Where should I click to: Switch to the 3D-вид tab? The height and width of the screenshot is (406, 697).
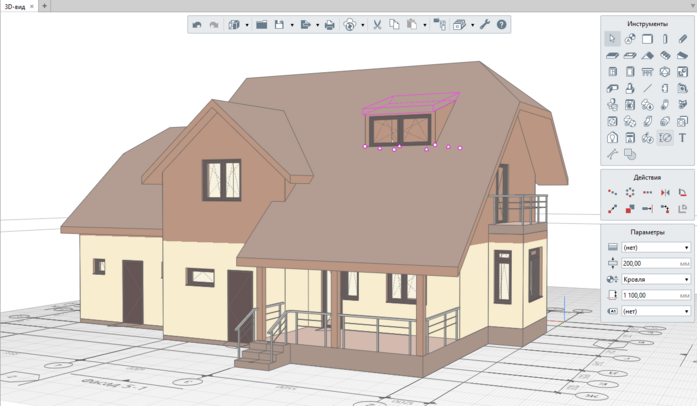click(x=16, y=6)
